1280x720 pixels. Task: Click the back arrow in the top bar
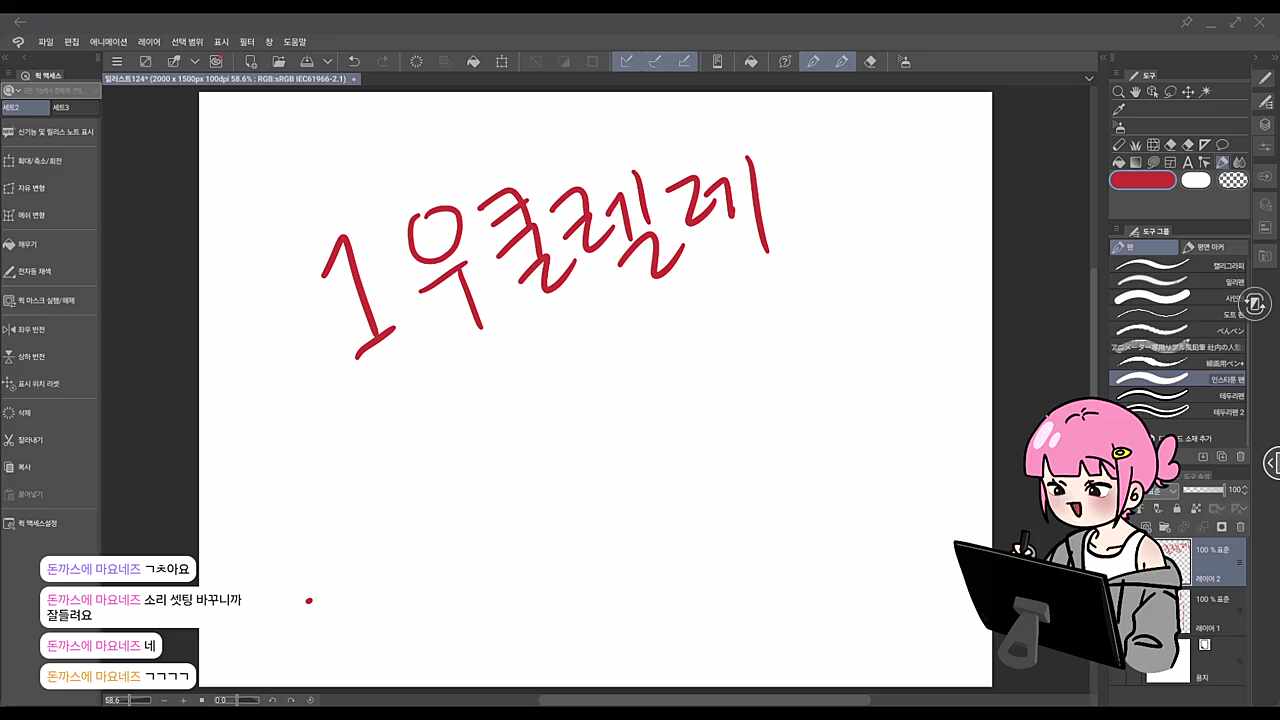[x=20, y=22]
